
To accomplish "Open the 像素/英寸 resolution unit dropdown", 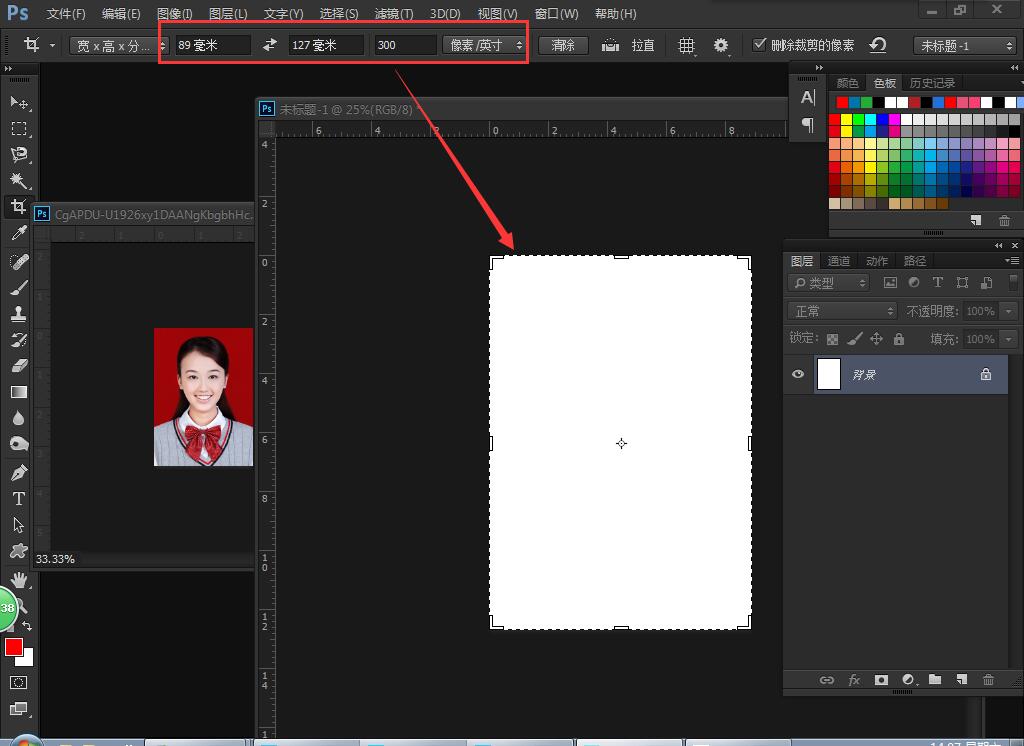I will point(484,45).
